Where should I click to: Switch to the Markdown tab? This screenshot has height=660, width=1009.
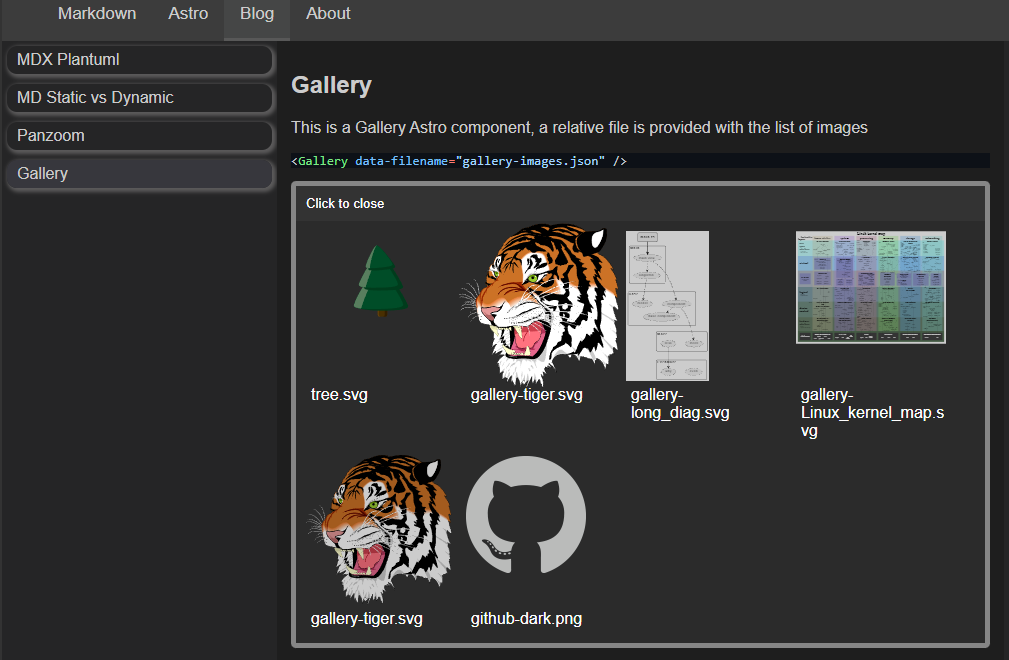tap(96, 14)
